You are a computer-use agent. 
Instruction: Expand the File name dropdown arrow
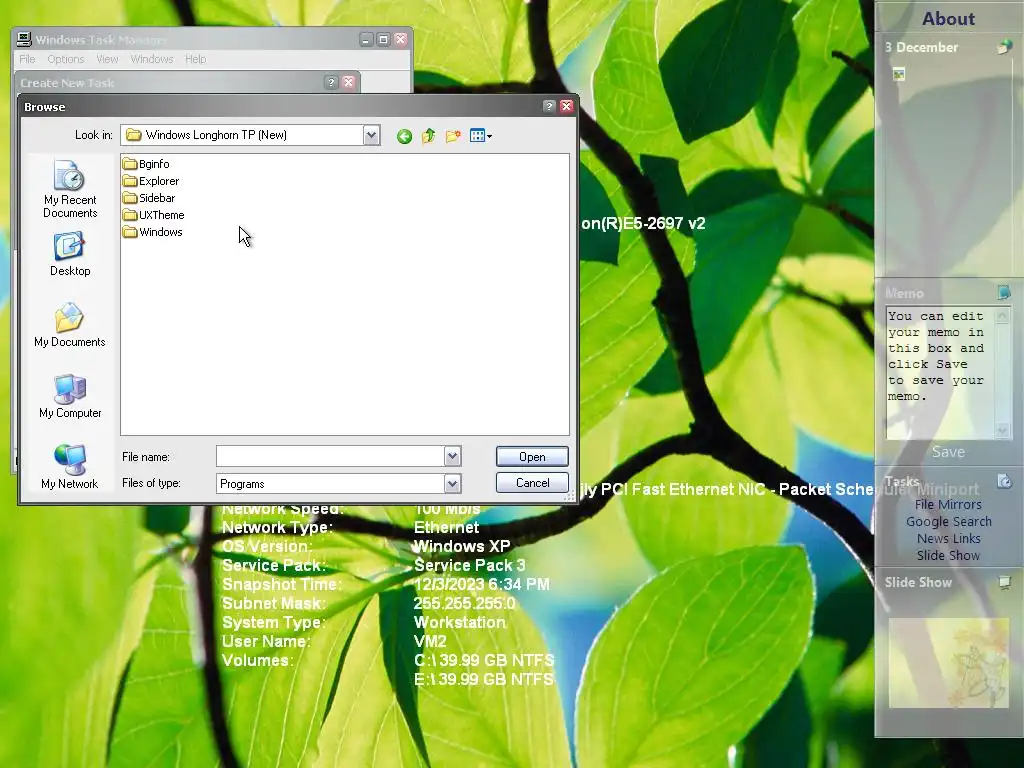[453, 456]
